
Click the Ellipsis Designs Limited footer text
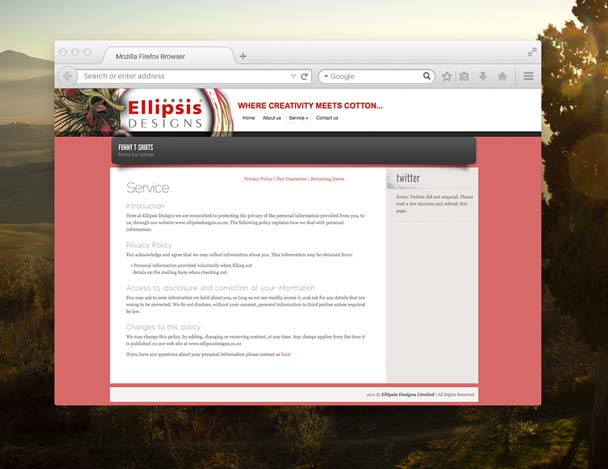408,394
